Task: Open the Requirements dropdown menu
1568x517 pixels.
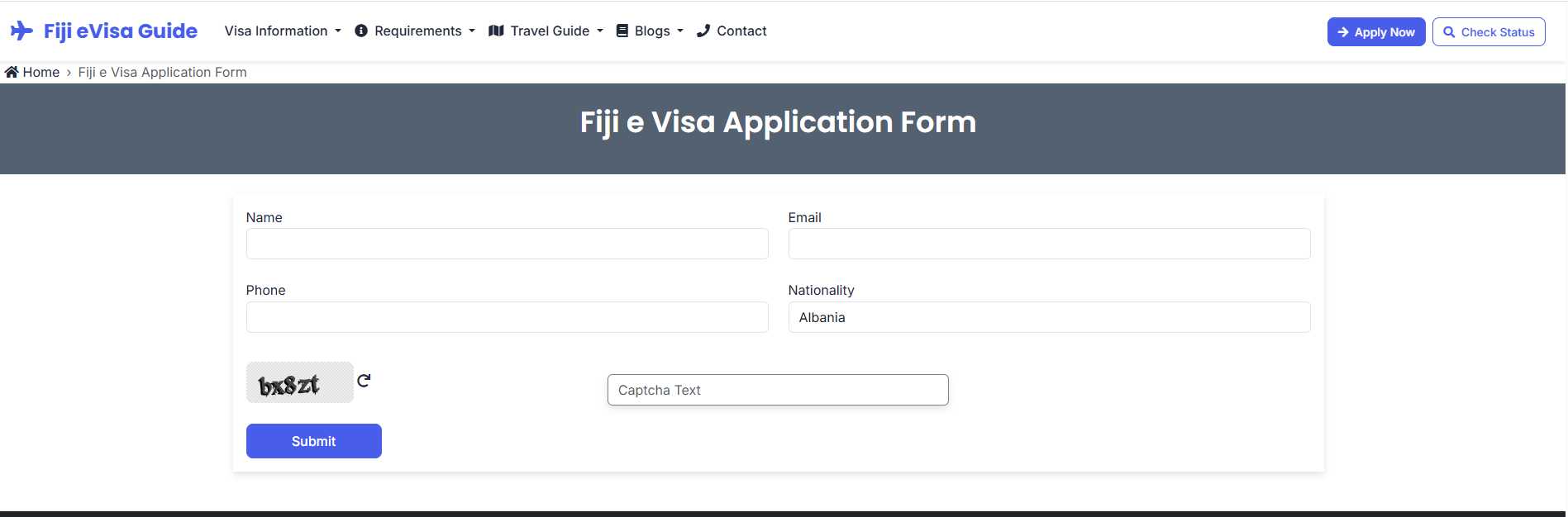Action: 415,31
